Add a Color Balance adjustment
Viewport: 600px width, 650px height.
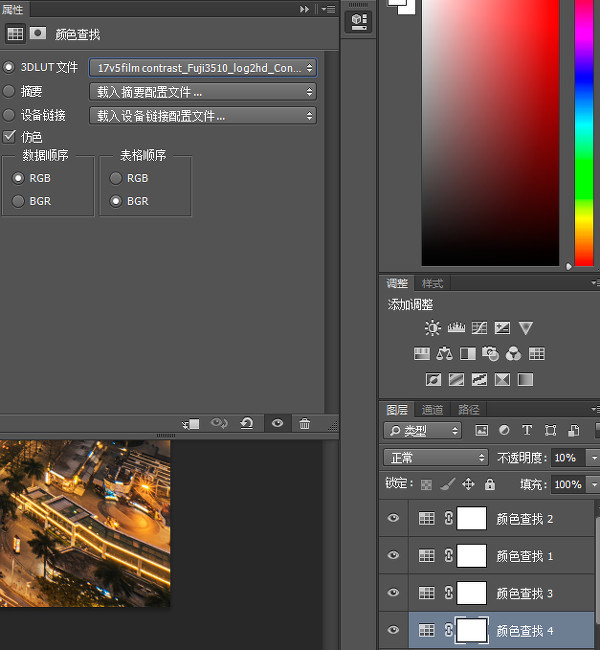coord(445,354)
